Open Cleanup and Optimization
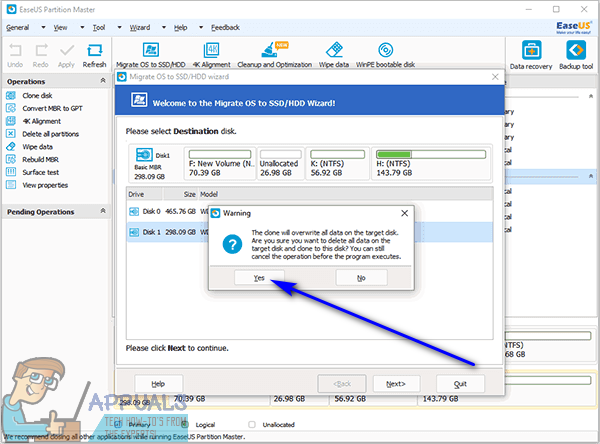The width and height of the screenshot is (600, 444). click(x=274, y=55)
